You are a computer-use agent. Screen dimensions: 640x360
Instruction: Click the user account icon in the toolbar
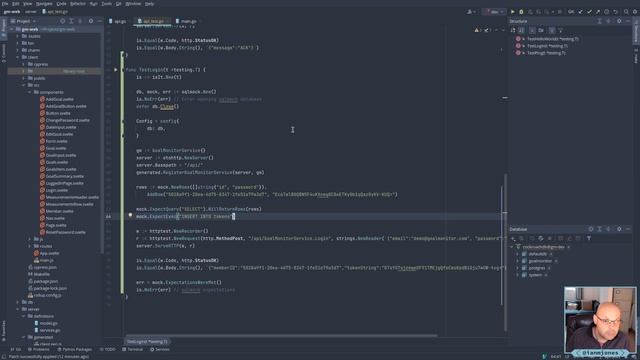tap(470, 12)
